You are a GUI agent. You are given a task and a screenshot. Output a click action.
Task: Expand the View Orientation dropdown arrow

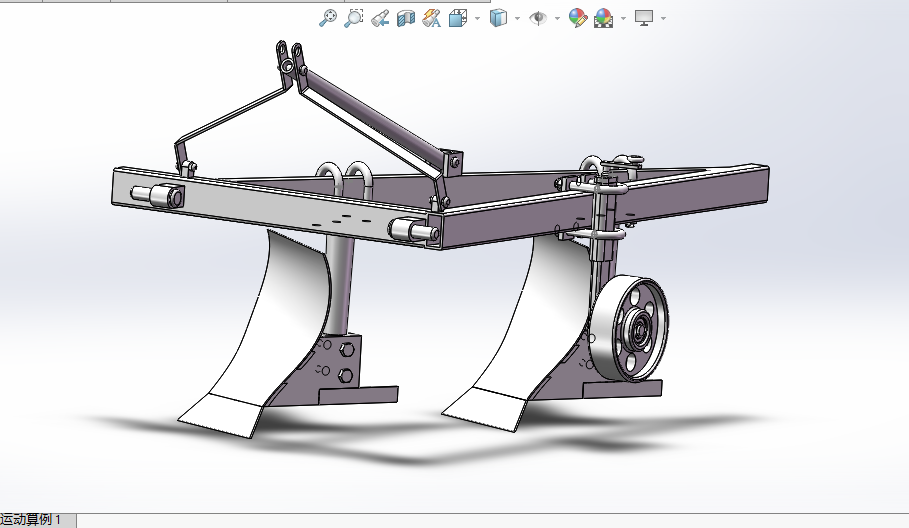click(477, 18)
